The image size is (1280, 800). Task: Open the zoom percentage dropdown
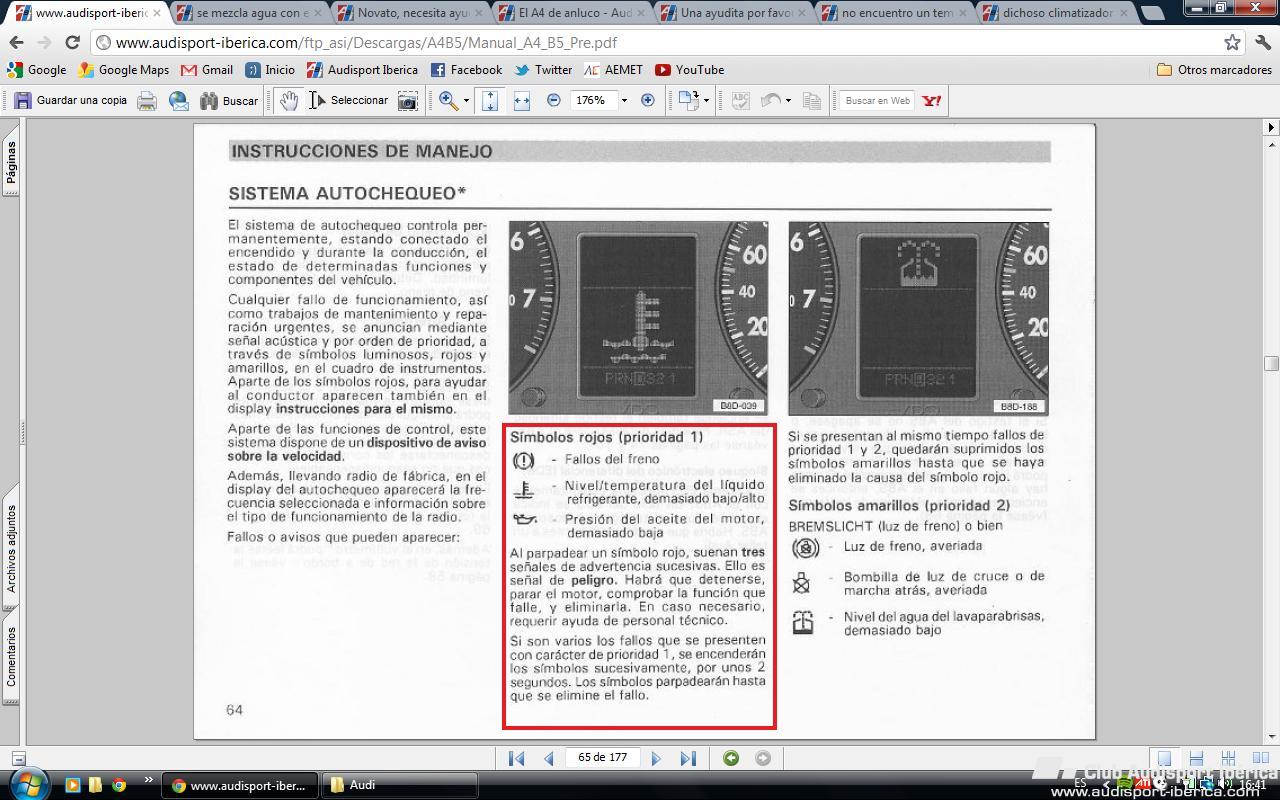(624, 100)
